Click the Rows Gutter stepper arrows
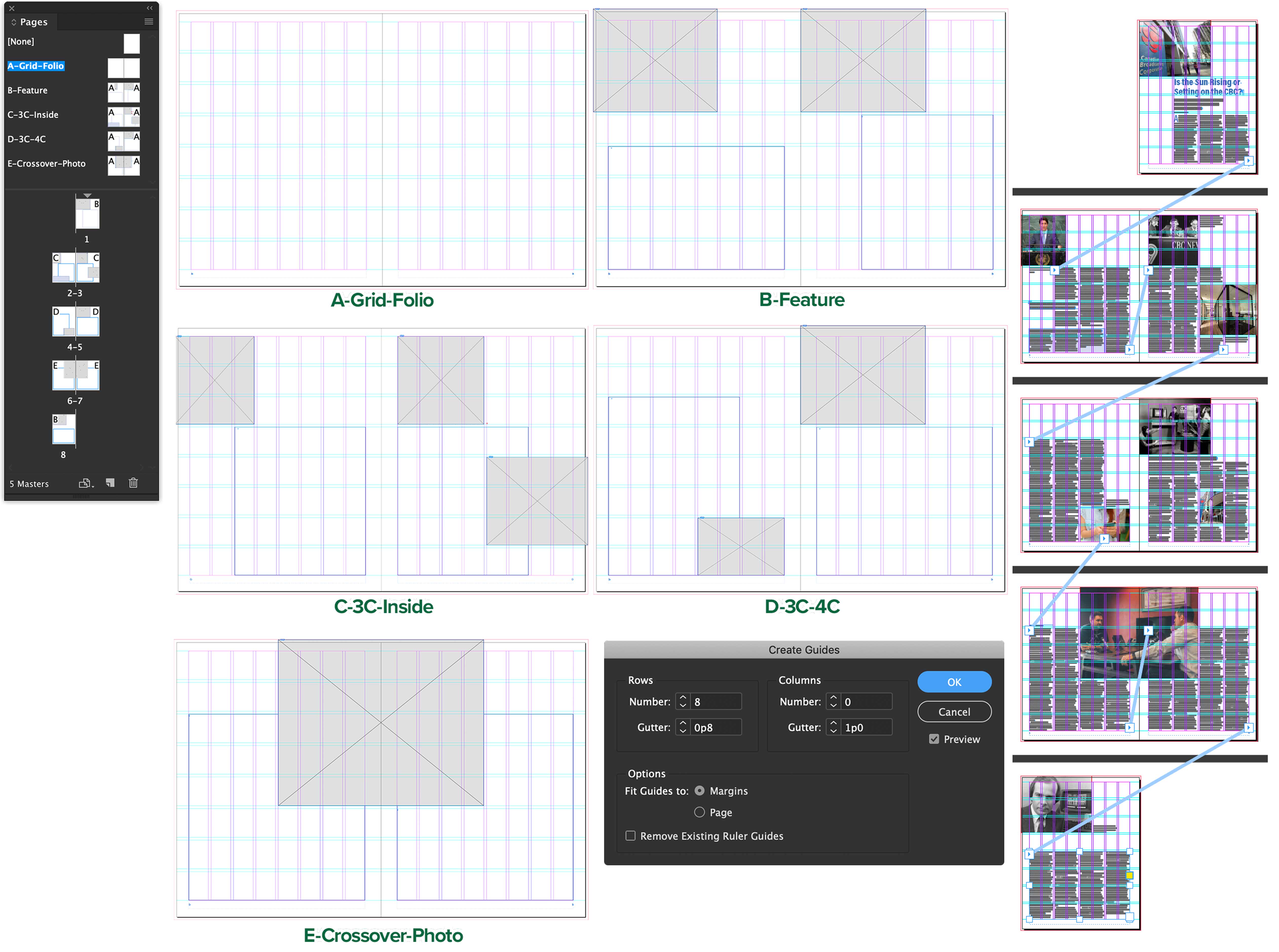 click(683, 728)
